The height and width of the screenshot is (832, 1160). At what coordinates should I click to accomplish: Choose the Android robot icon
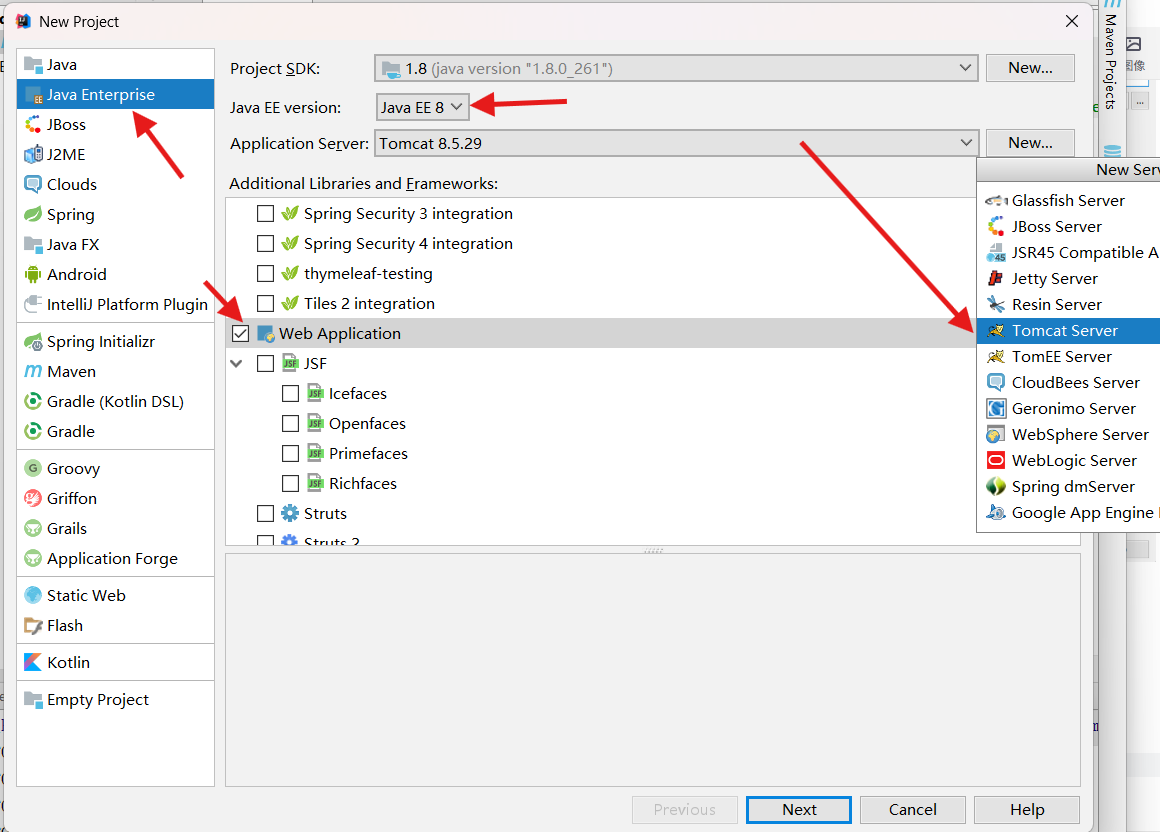tap(33, 274)
